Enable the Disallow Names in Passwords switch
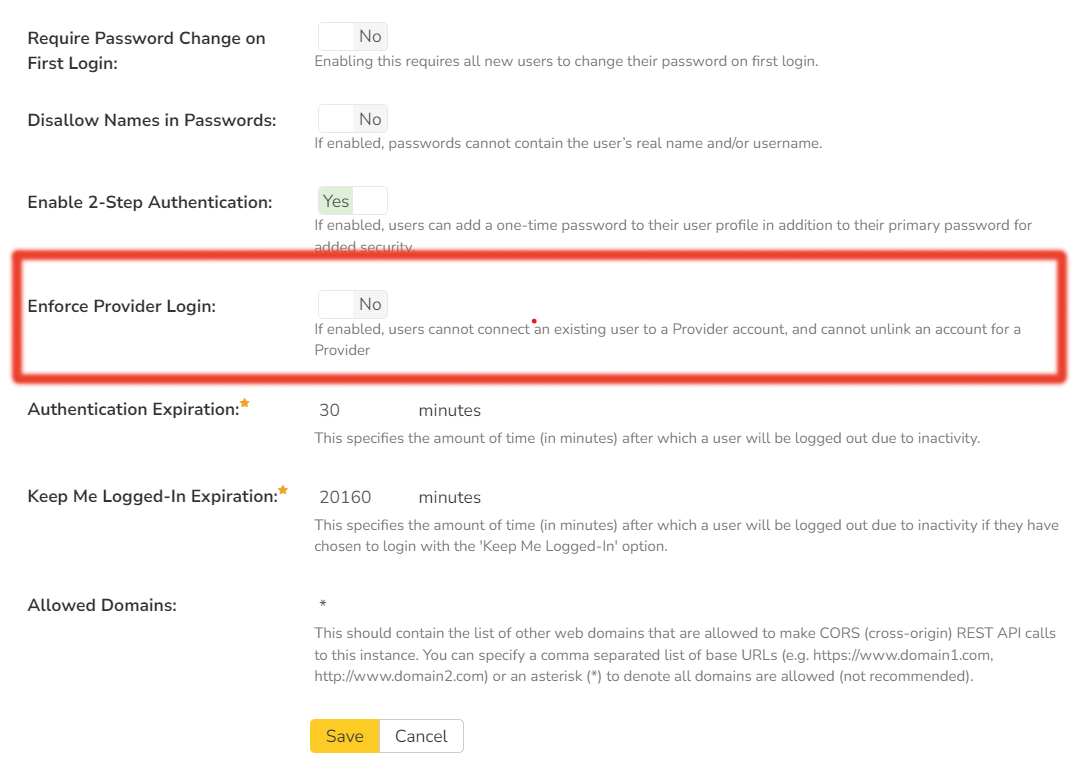Screen dimensions: 1082x780 click(352, 120)
